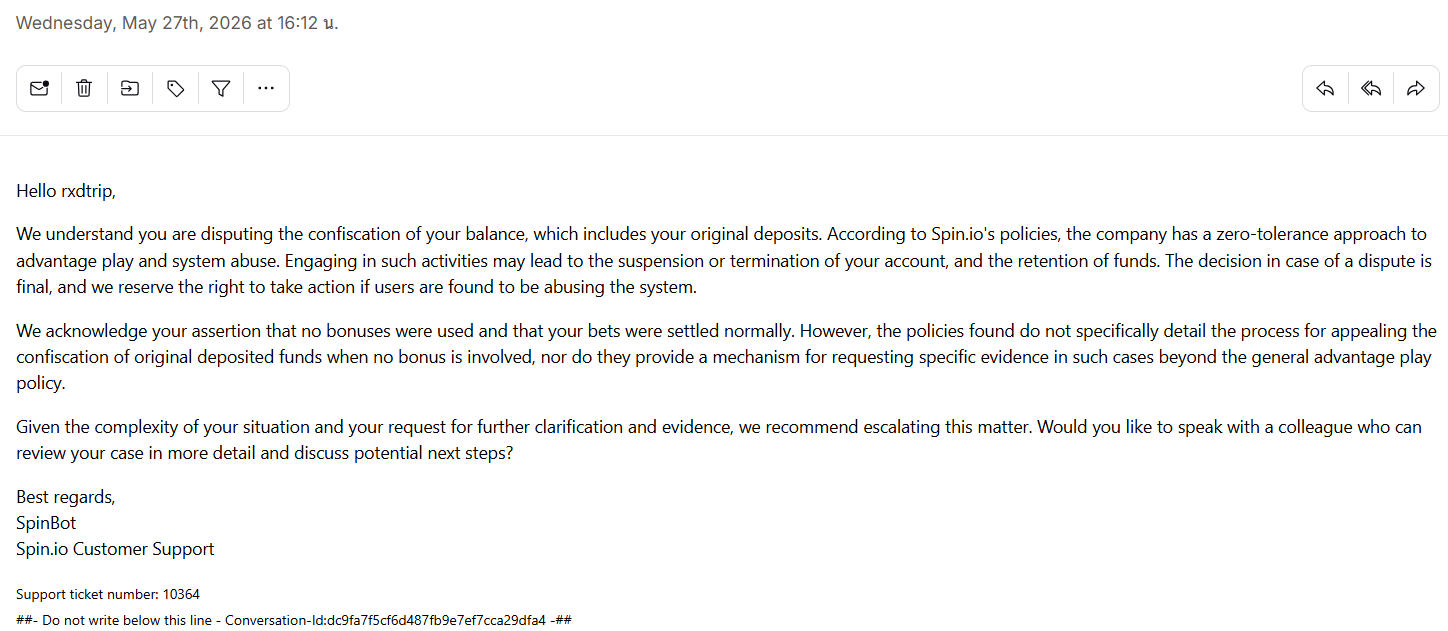Click the horizontal divider below the toolbar

pos(724,135)
